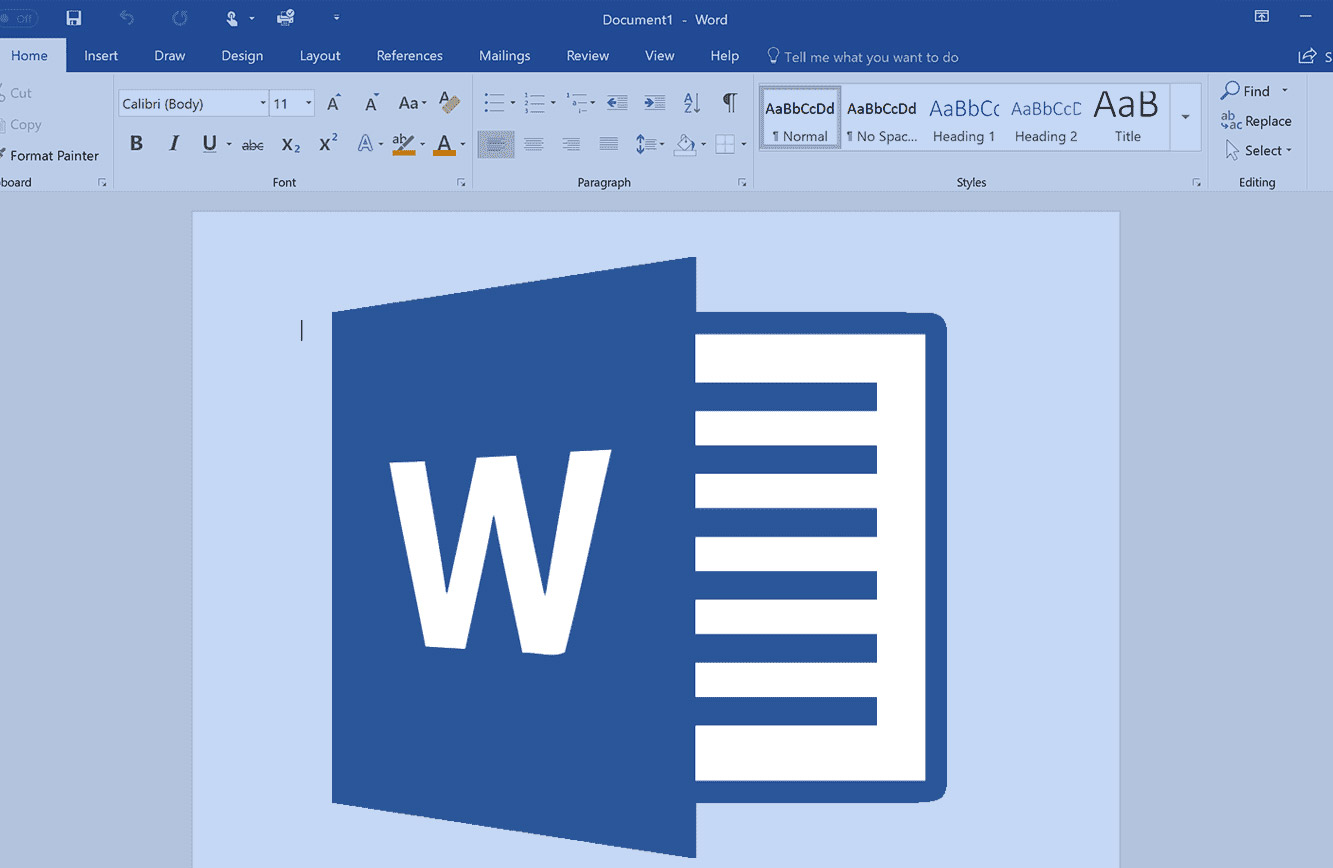Increase indent of the paragraph
Image resolution: width=1333 pixels, height=868 pixels.
tap(653, 102)
